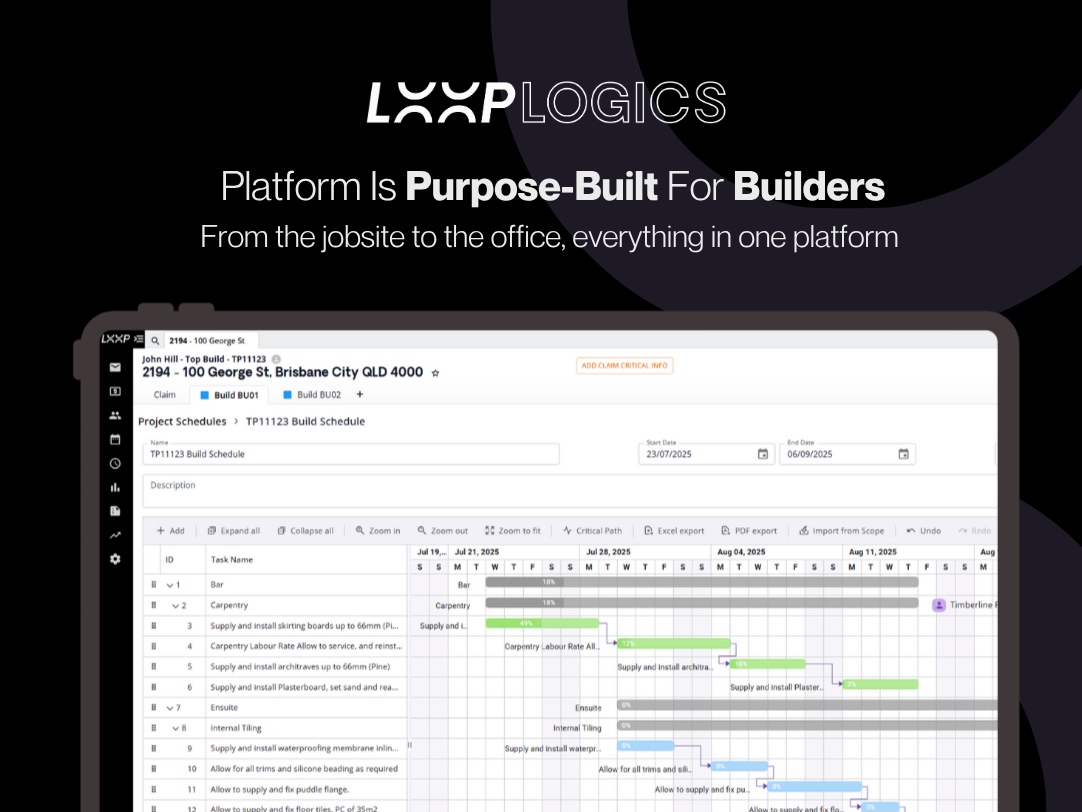Image resolution: width=1082 pixels, height=812 pixels.
Task: Open the settings gear sidebar icon
Action: pyautogui.click(x=115, y=559)
